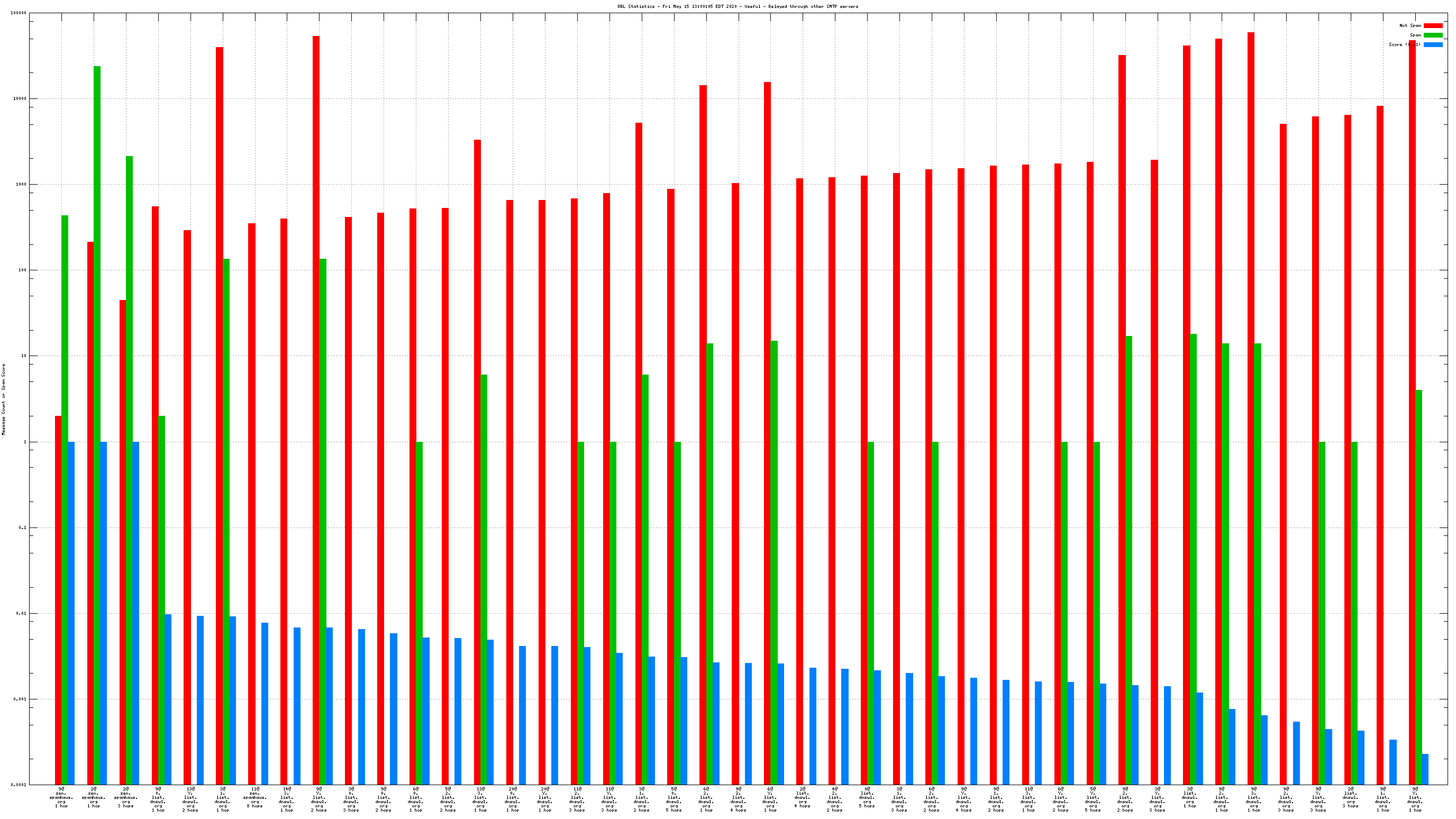Click the first x-axis label 9@ zen.spamhaus.org 1 hop
The height and width of the screenshot is (819, 1456).
[x=61, y=797]
